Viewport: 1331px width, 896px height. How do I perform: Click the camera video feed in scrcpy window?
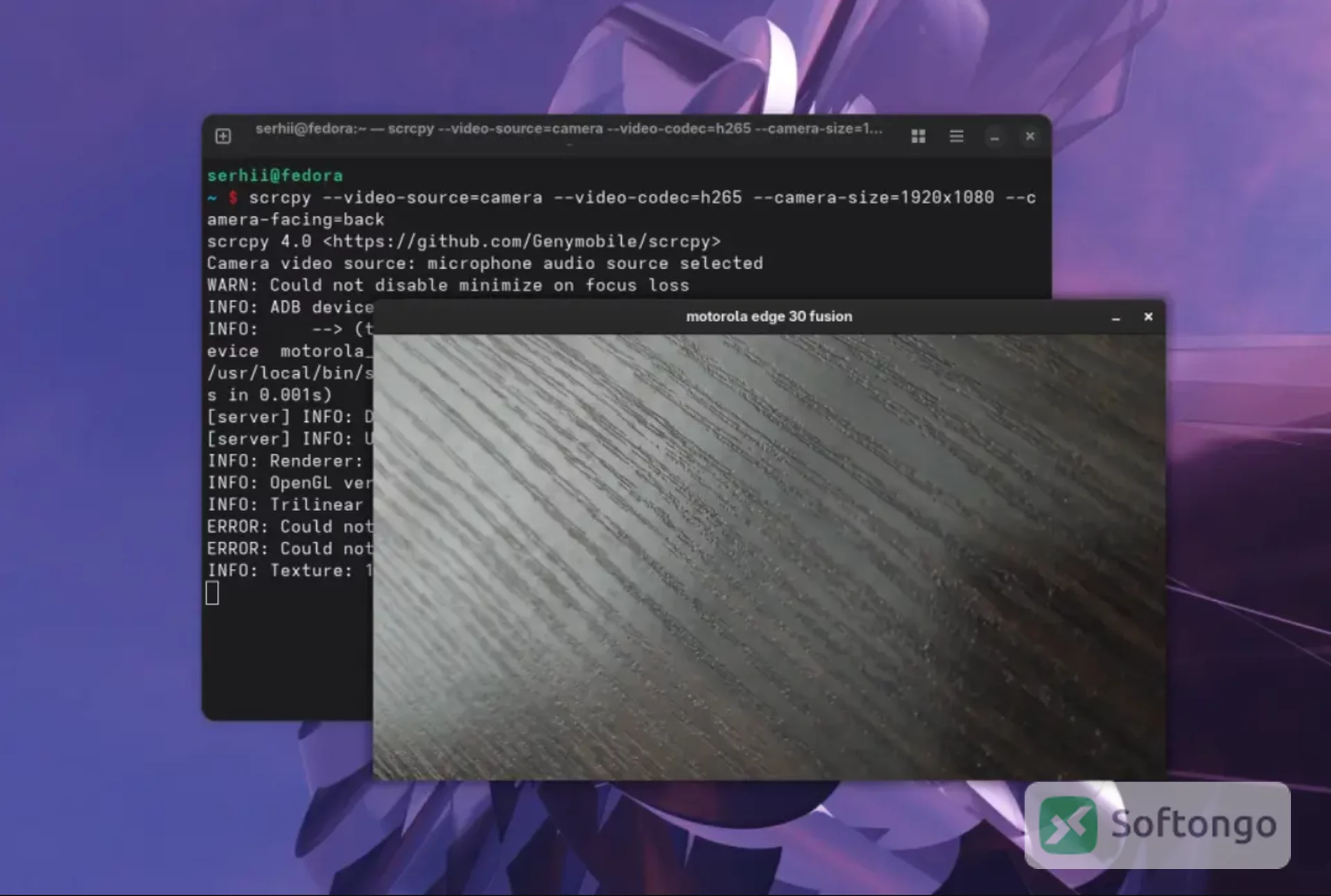(x=769, y=557)
